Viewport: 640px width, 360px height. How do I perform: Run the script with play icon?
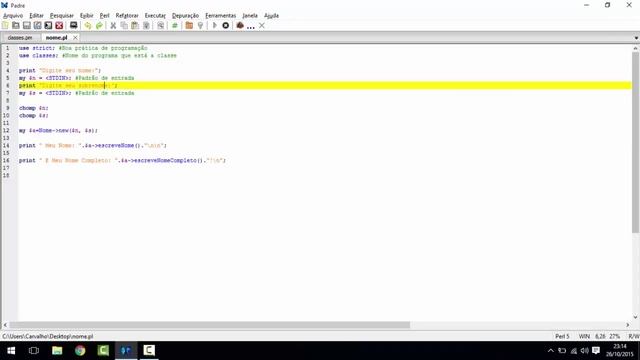click(x=214, y=25)
